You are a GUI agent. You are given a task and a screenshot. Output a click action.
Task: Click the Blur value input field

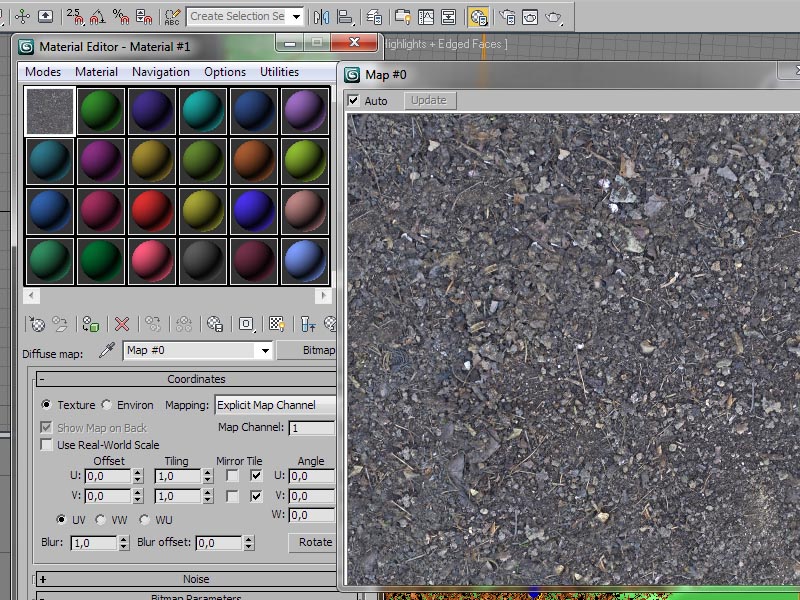coord(92,543)
